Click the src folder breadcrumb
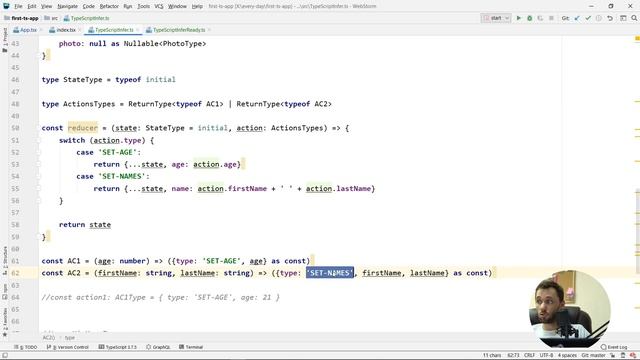 click(x=51, y=18)
